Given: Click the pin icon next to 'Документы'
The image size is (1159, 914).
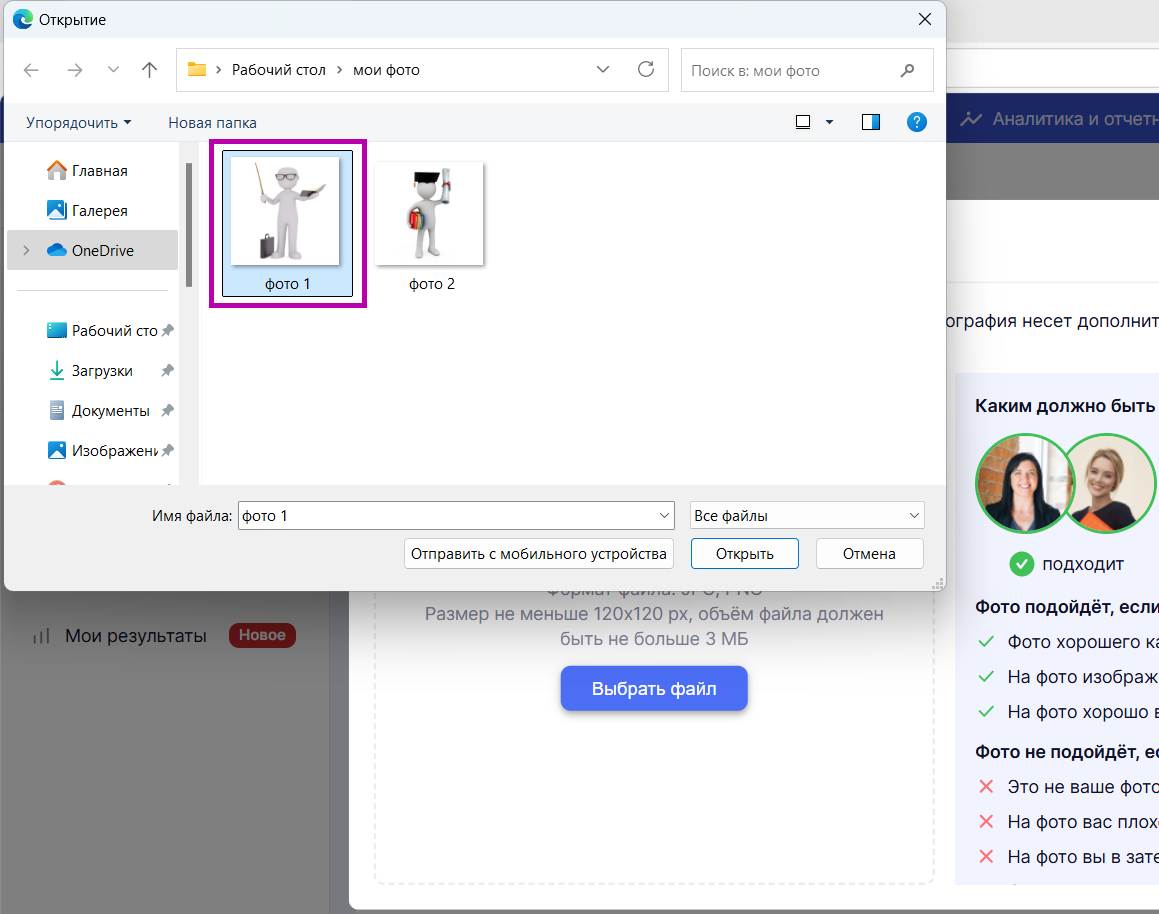Looking at the screenshot, I should point(168,409).
